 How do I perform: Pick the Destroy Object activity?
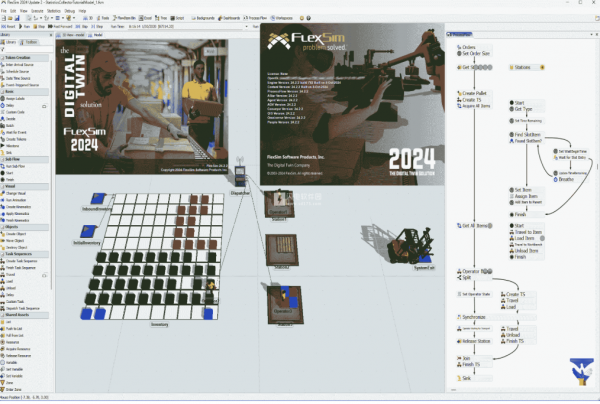coord(16,248)
